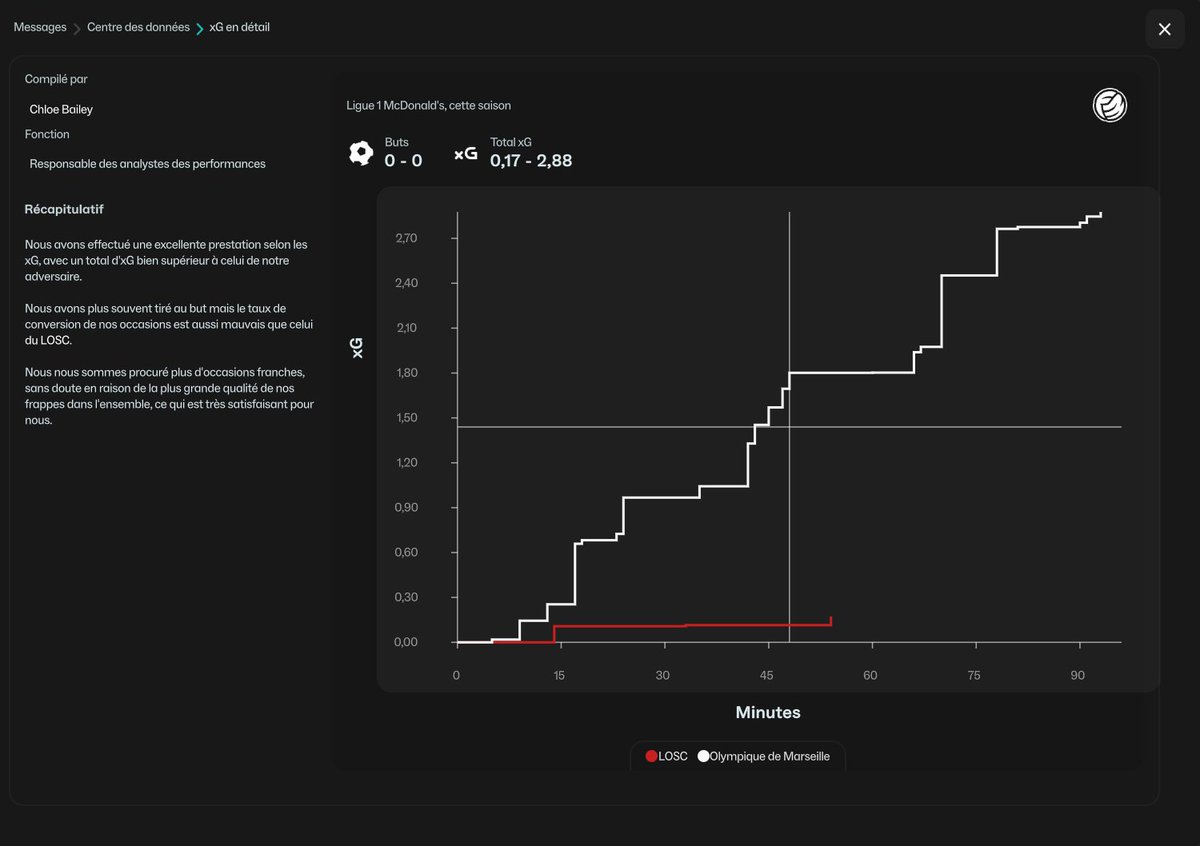This screenshot has height=846, width=1200.
Task: Click the 15 tick on the minutes axis
Action: [560, 676]
